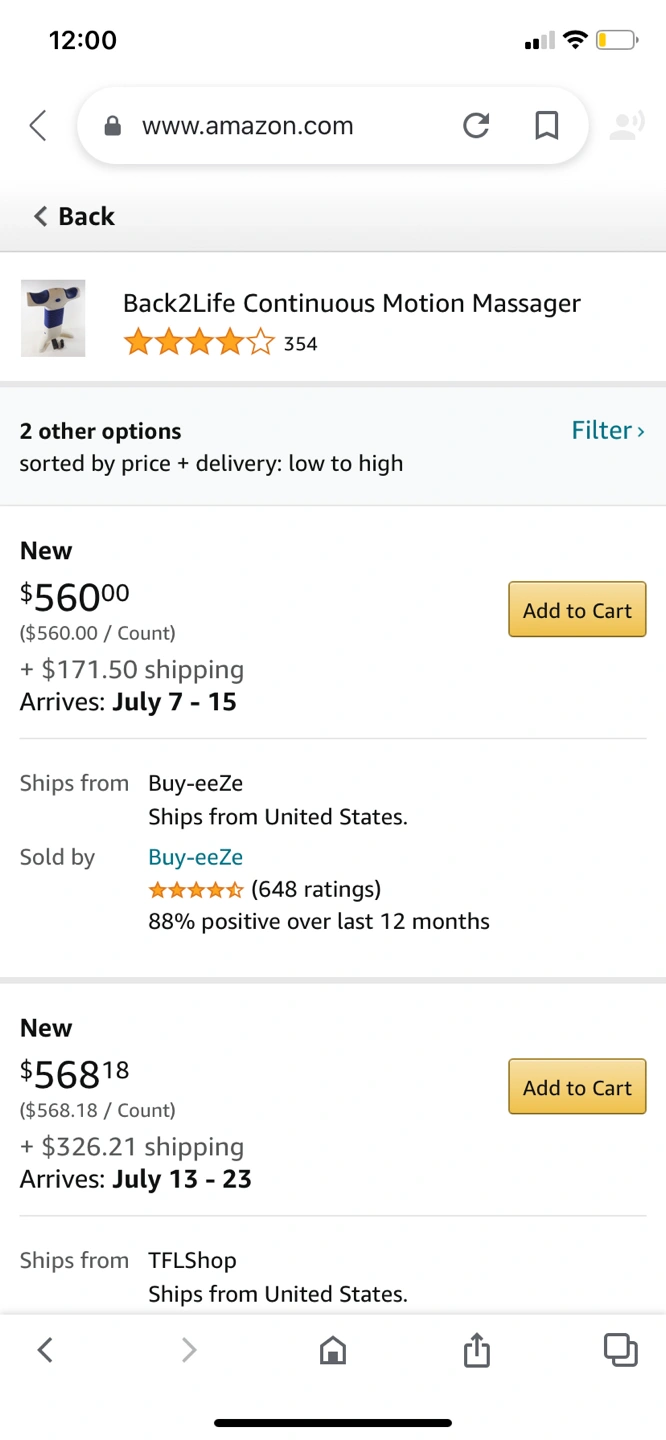This screenshot has height=1440, width=666.
Task: Open the Filter options
Action: click(607, 431)
